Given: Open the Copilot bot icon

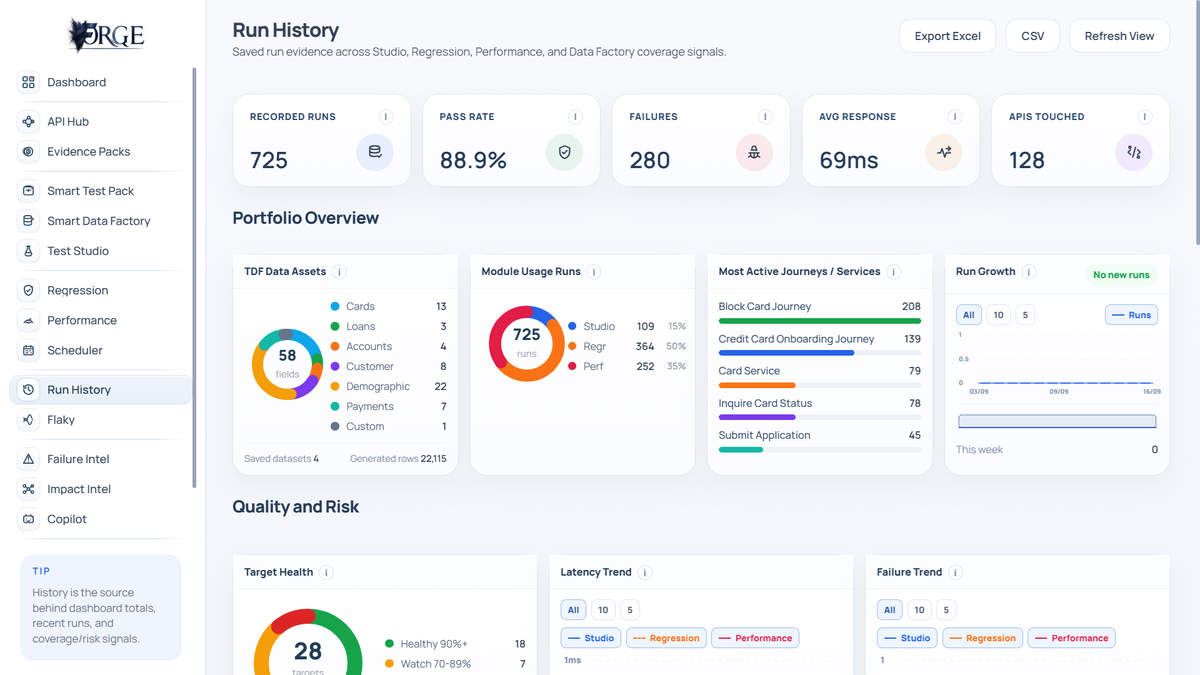Looking at the screenshot, I should click(28, 519).
